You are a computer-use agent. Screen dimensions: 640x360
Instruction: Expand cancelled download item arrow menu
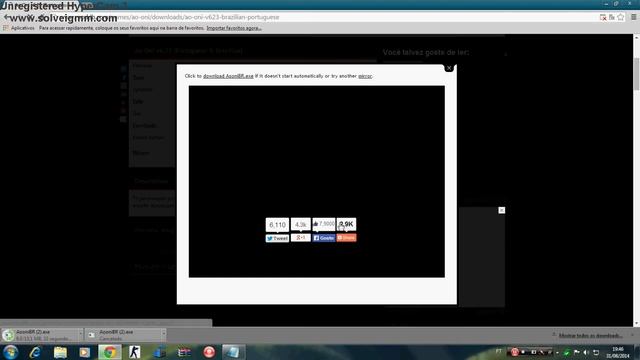click(163, 335)
